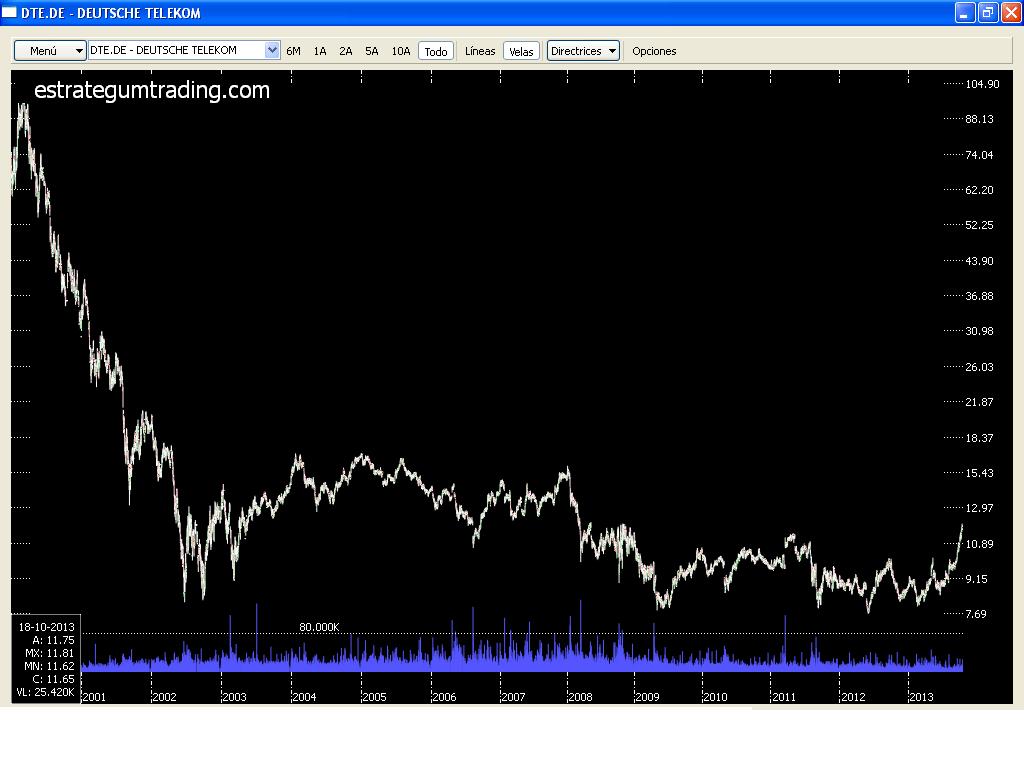Viewport: 1024px width, 768px height.
Task: Click the 2011 year label on time axis
Action: coord(784,697)
